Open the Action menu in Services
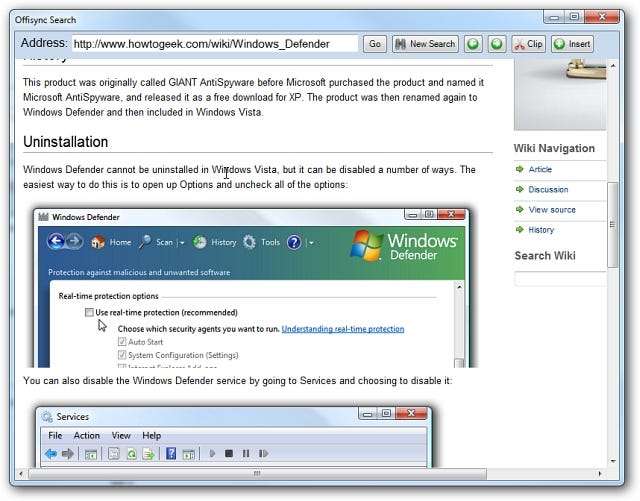 [87, 436]
